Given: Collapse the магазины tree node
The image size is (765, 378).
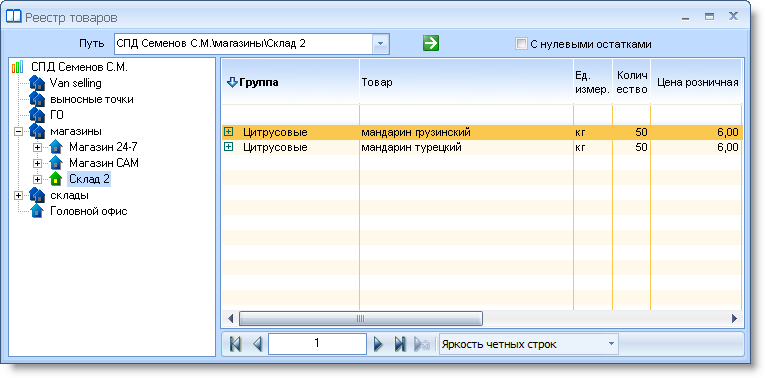Looking at the screenshot, I should [x=19, y=131].
